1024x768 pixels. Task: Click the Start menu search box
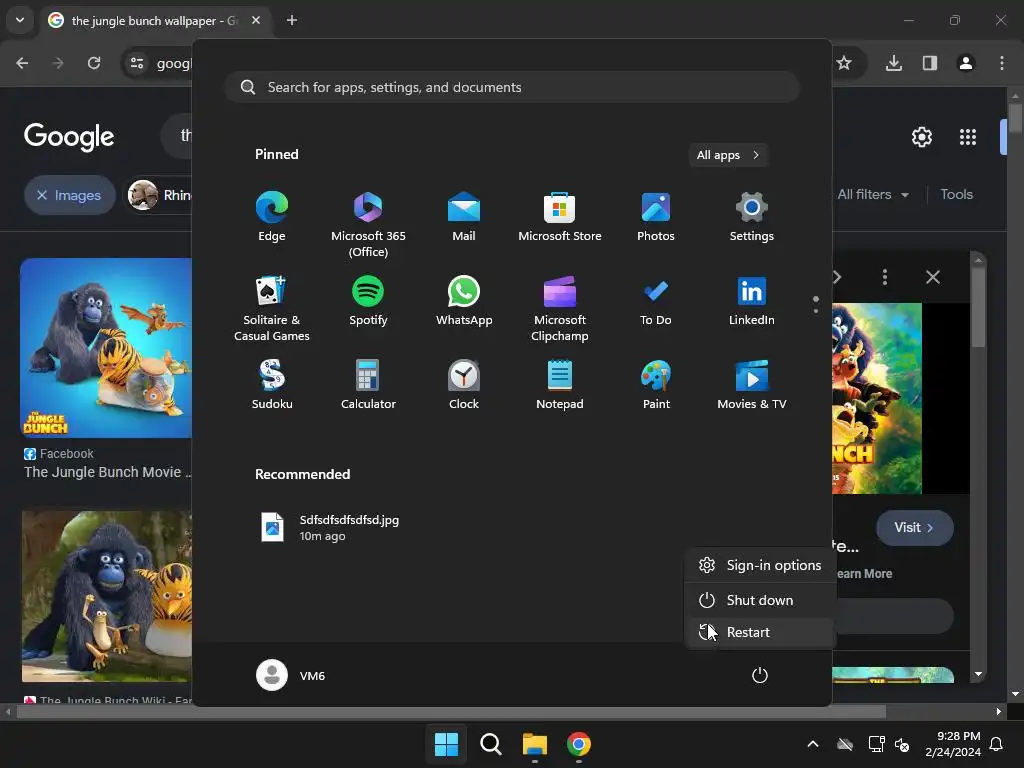pyautogui.click(x=513, y=88)
